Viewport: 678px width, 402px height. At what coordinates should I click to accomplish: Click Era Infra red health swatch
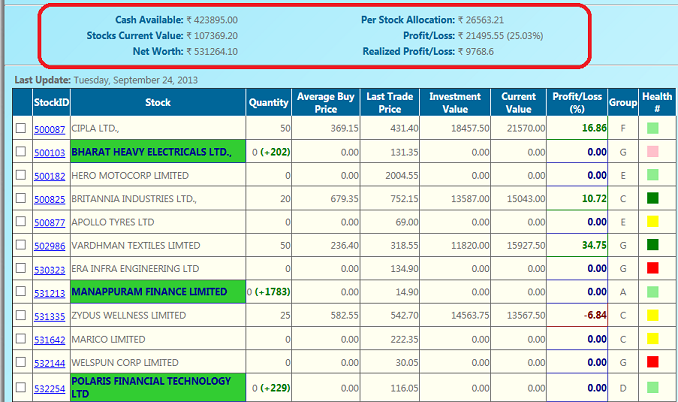coord(652,268)
